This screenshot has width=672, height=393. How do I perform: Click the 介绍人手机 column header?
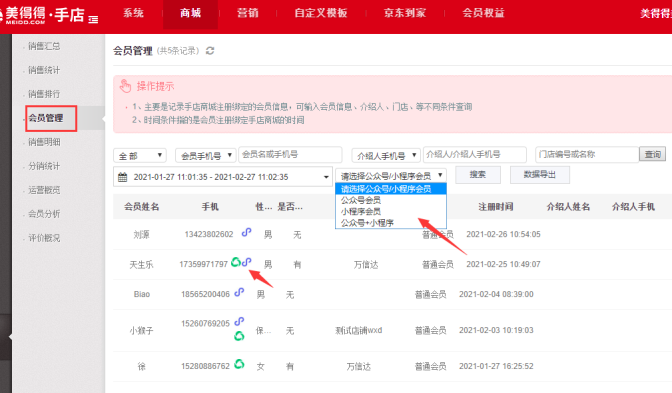point(633,207)
